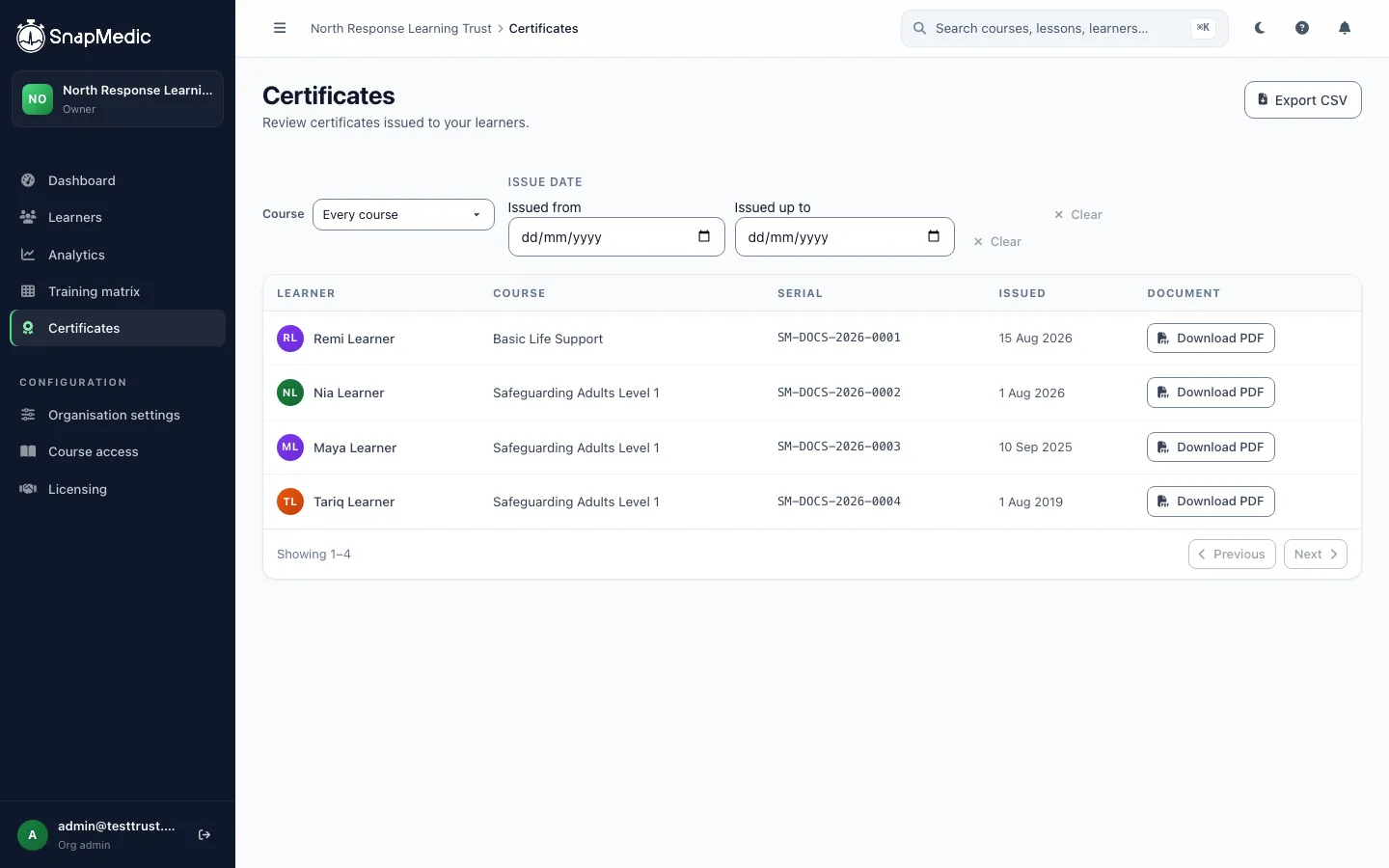The image size is (1389, 868).
Task: Click the Remi Learner name
Action: 354,339
